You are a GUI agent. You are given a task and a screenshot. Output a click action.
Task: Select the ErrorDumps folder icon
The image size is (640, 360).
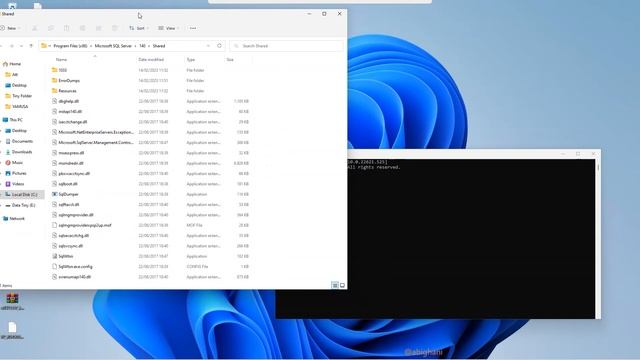click(55, 80)
